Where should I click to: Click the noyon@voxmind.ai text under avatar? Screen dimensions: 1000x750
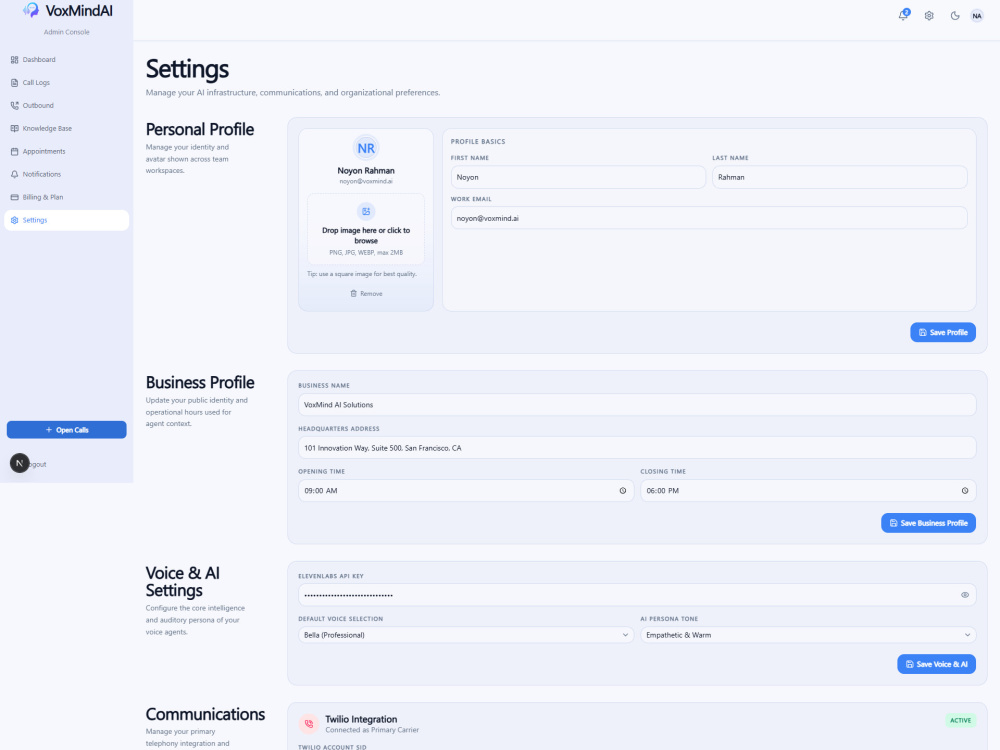tap(366, 182)
